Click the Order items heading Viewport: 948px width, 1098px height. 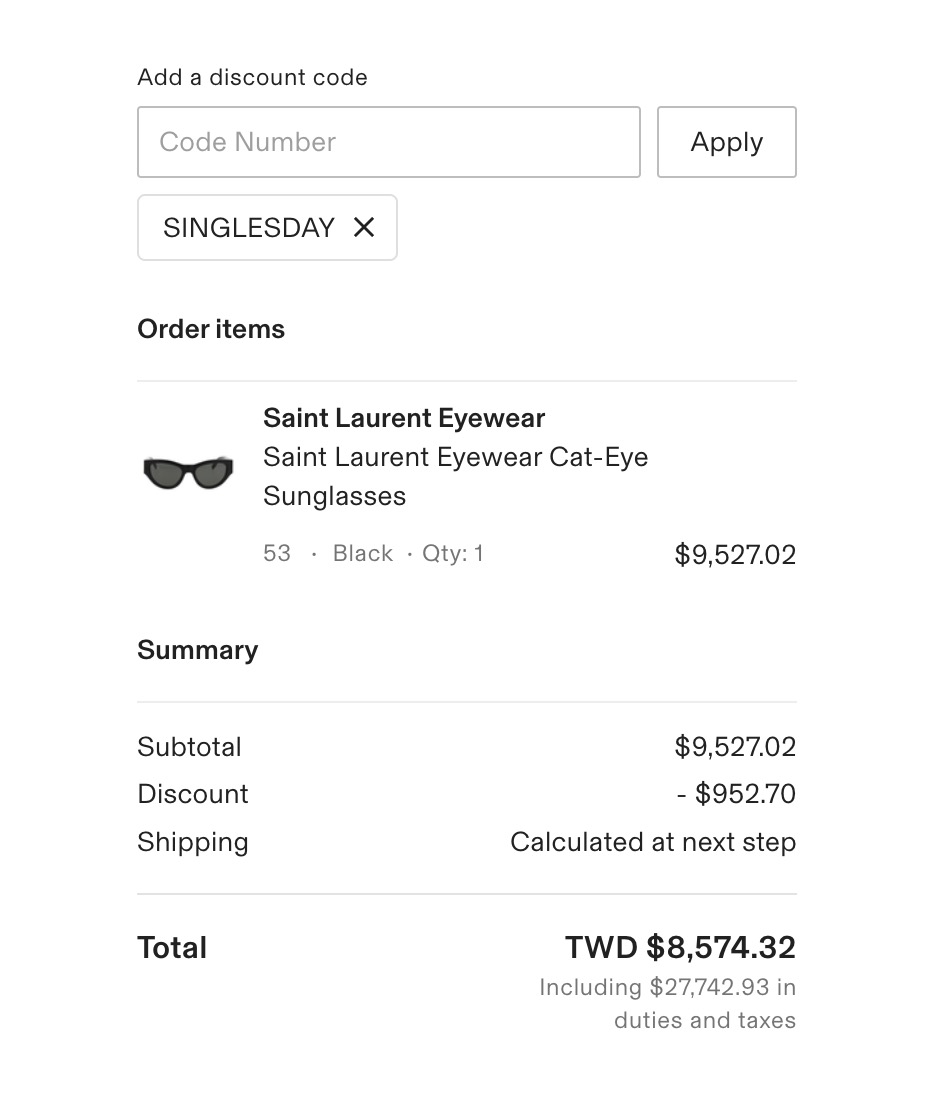click(x=211, y=329)
